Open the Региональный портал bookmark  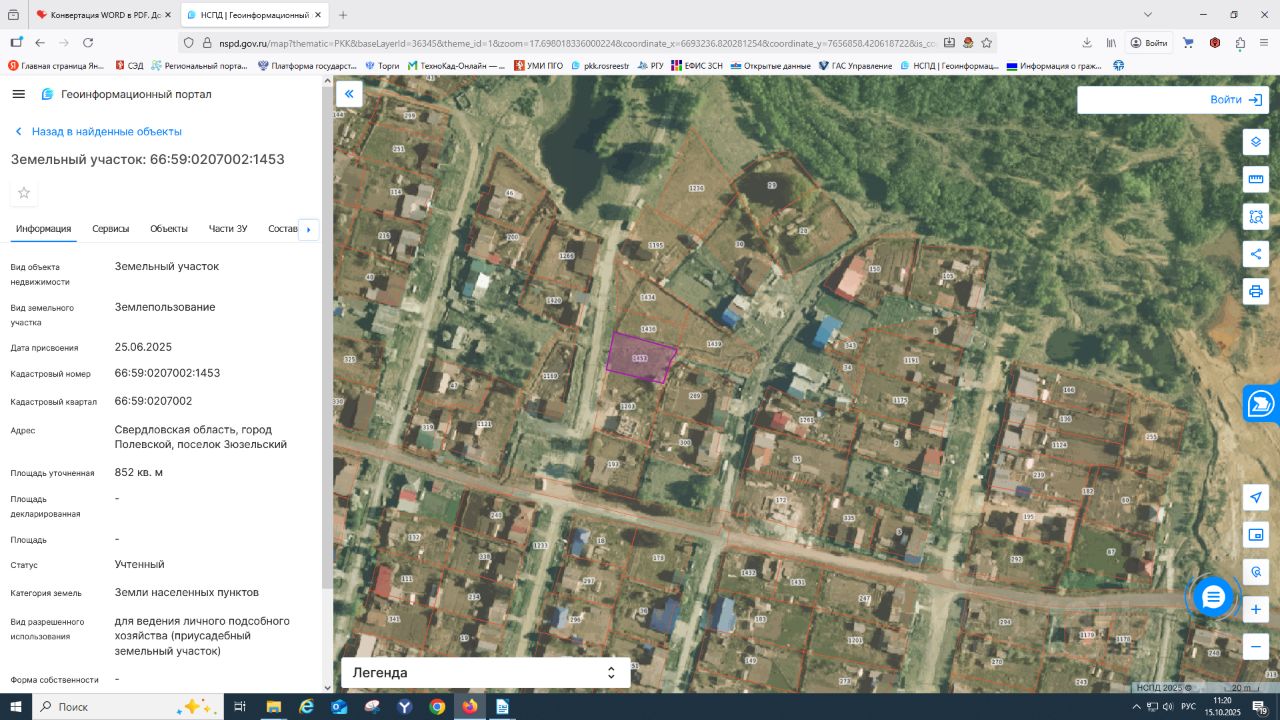click(200, 66)
